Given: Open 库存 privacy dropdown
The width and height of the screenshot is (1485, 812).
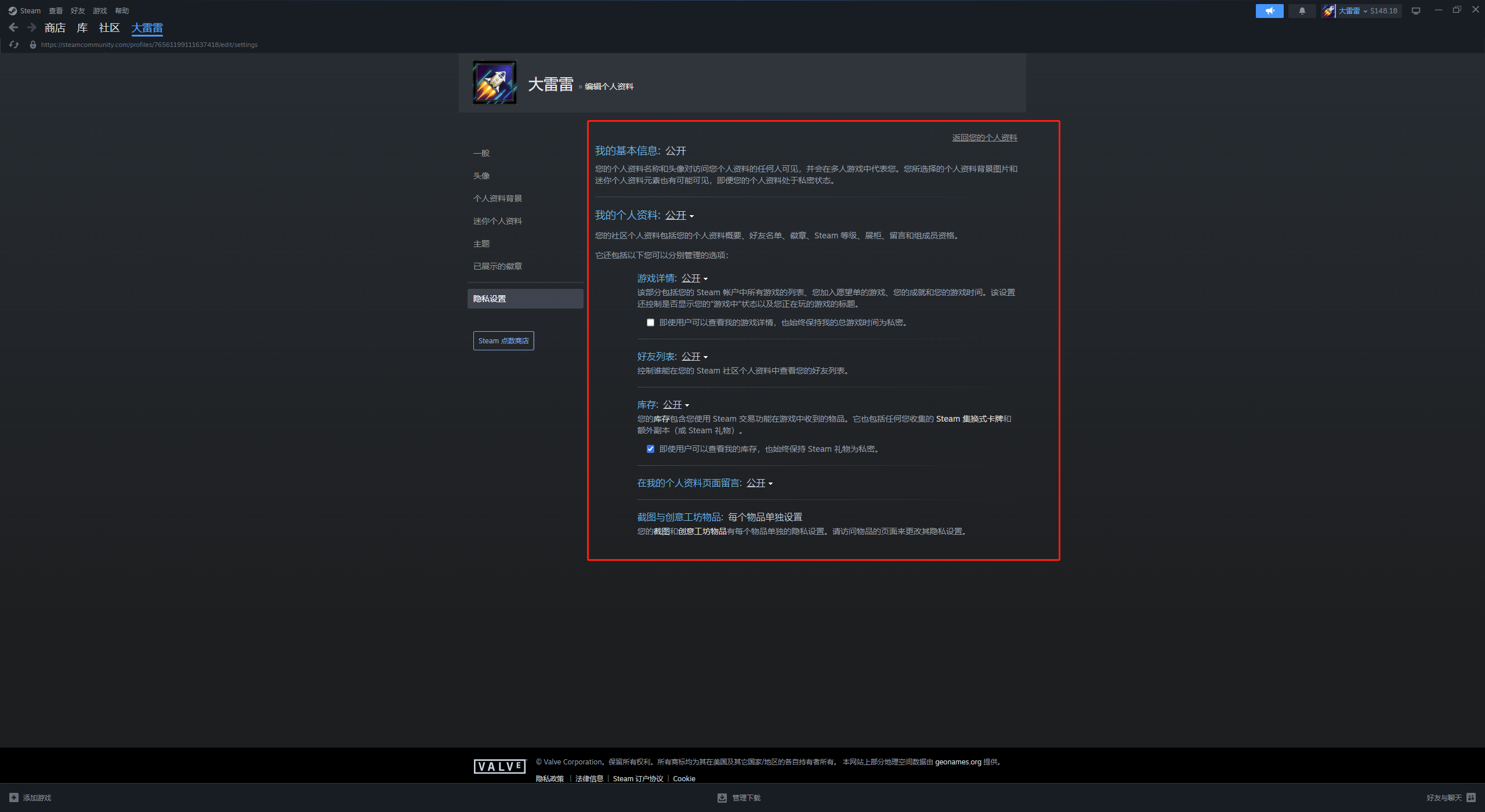Looking at the screenshot, I should tap(676, 405).
